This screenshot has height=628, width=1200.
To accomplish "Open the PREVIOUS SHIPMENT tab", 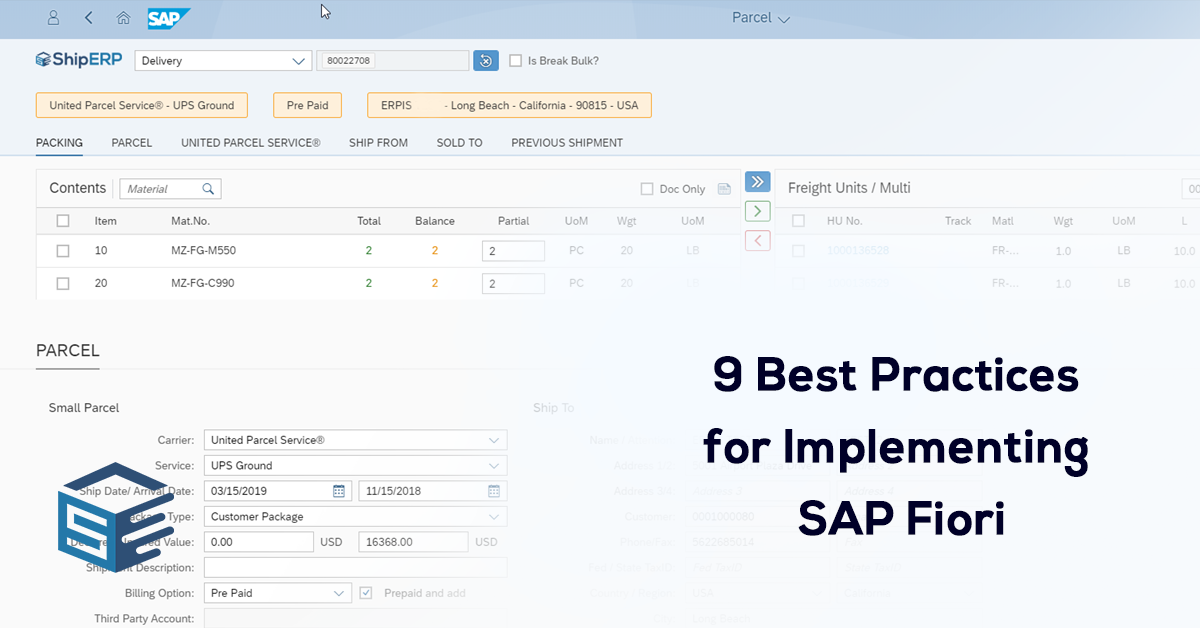I will tap(566, 142).
